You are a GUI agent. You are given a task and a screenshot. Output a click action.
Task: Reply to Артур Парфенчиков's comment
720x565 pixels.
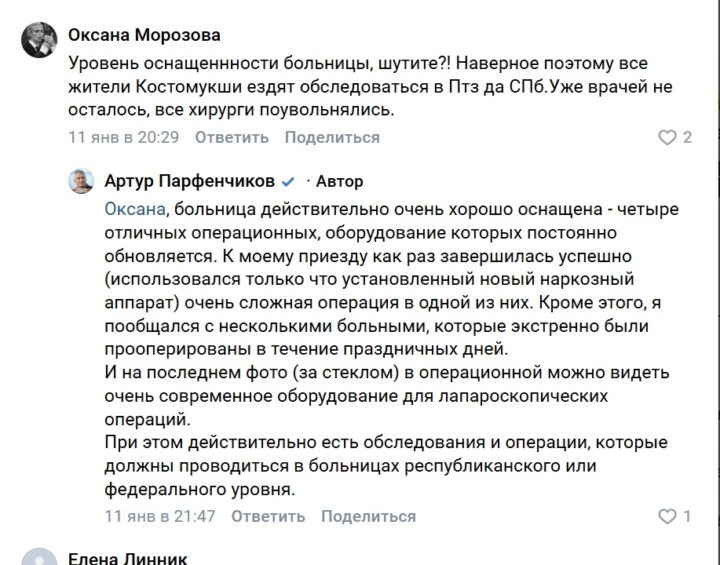pos(268,516)
